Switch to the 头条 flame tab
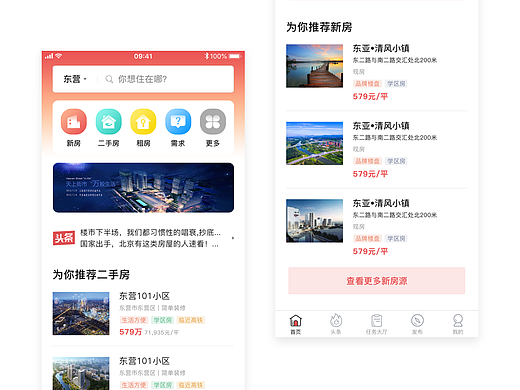The width and height of the screenshot is (520, 390). (336, 324)
